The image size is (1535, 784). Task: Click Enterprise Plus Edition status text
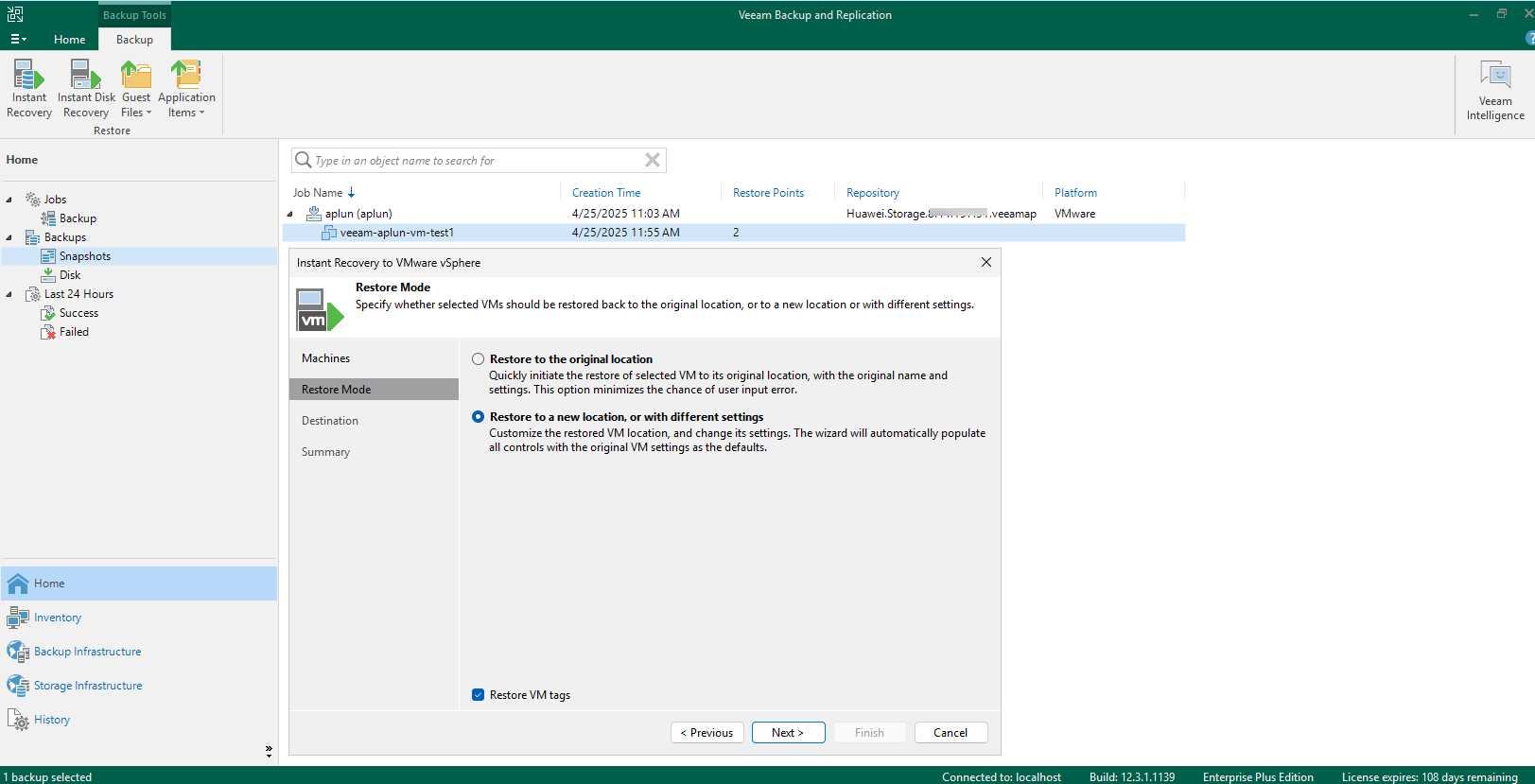[1258, 777]
